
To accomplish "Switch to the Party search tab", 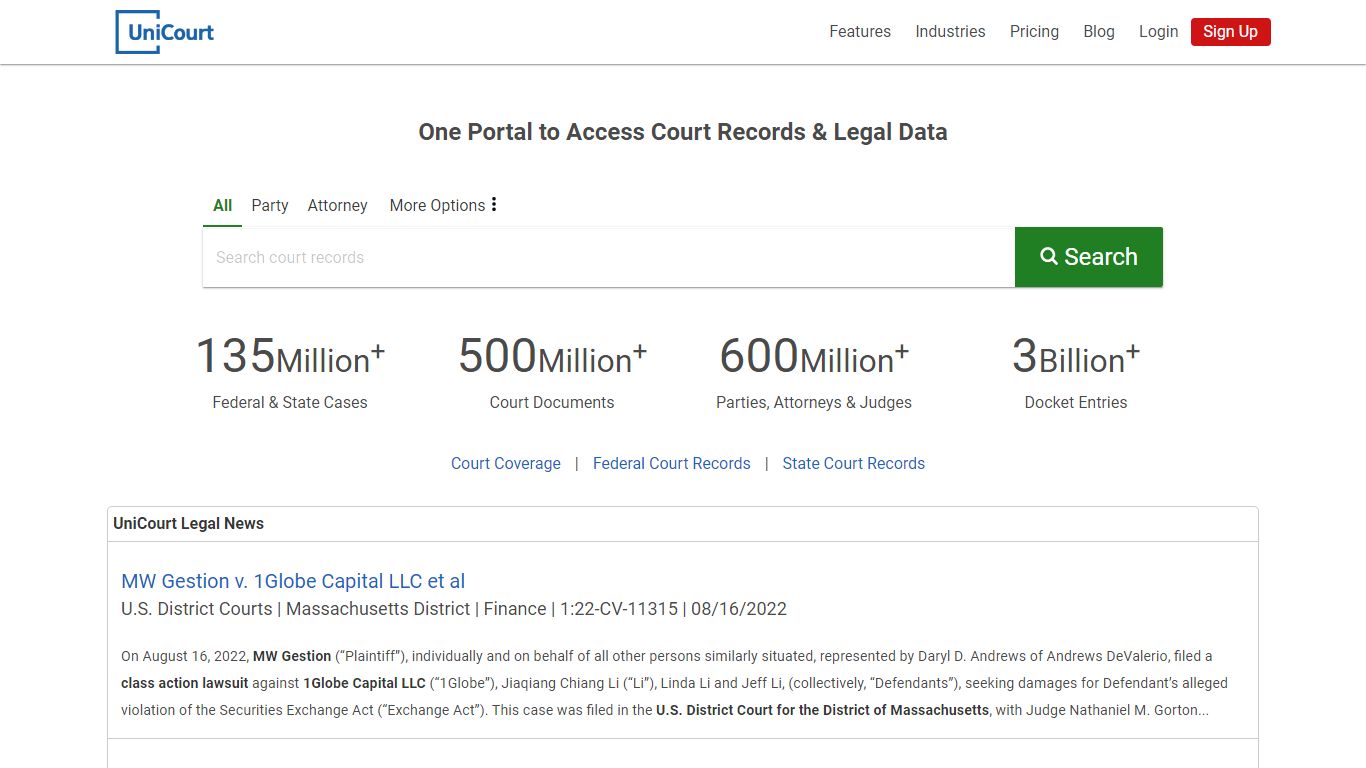I will 269,205.
